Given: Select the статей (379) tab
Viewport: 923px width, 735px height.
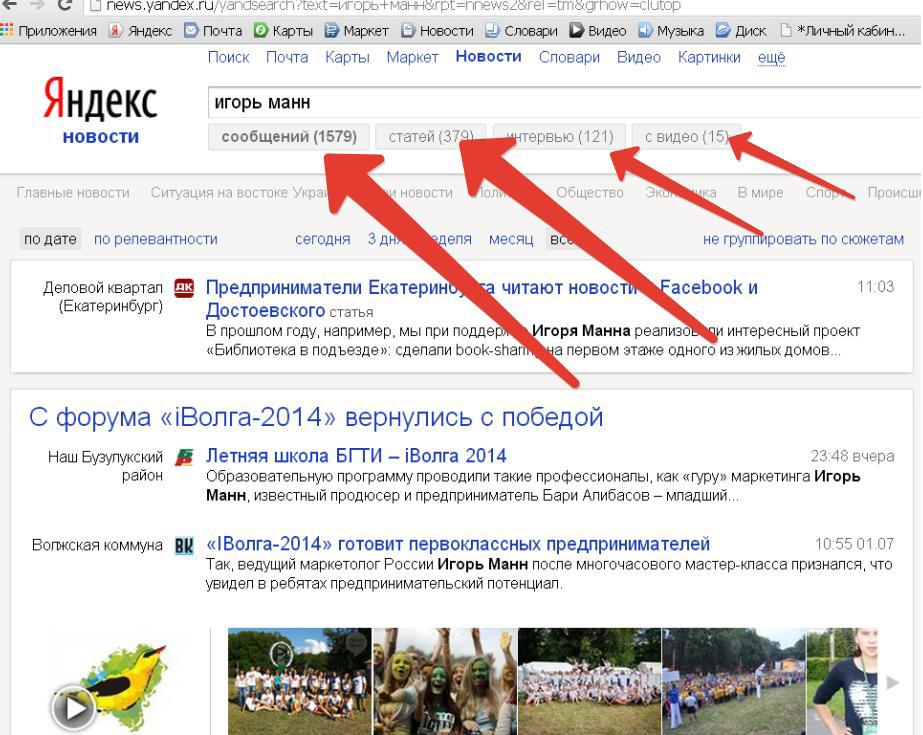Looking at the screenshot, I should pos(431,137).
